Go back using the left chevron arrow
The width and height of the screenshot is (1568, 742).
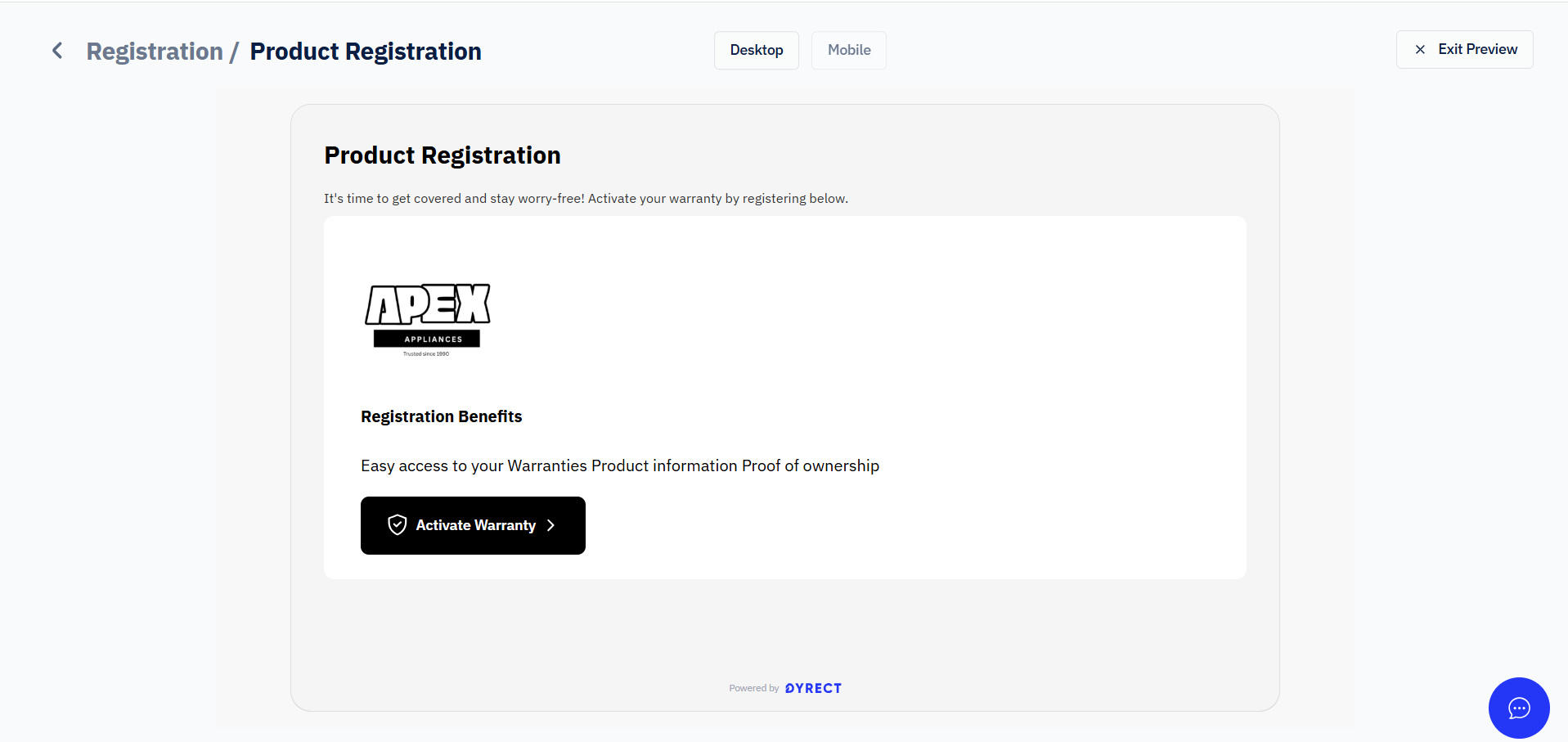(x=57, y=51)
